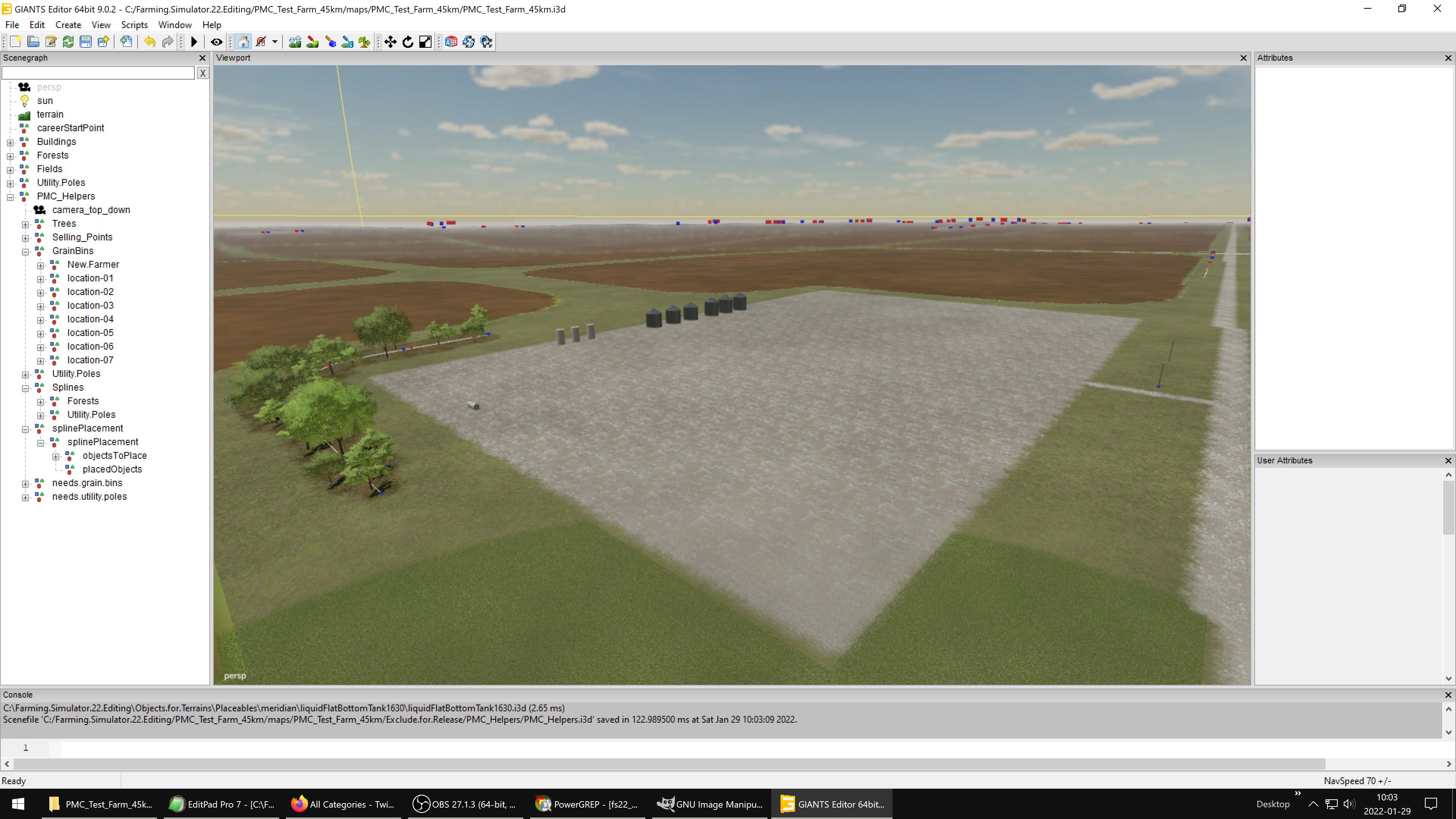The width and height of the screenshot is (1456, 819).
Task: Select the Translate move tool icon
Action: [391, 42]
